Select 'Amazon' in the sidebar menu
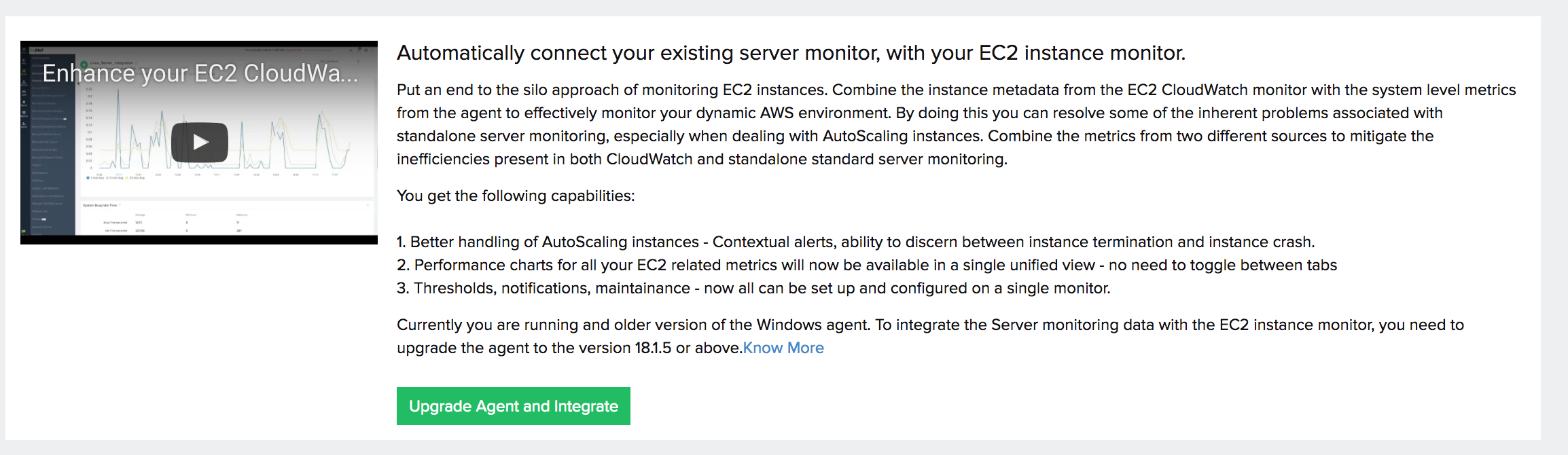Viewport: 1568px width, 455px height. 37,80
